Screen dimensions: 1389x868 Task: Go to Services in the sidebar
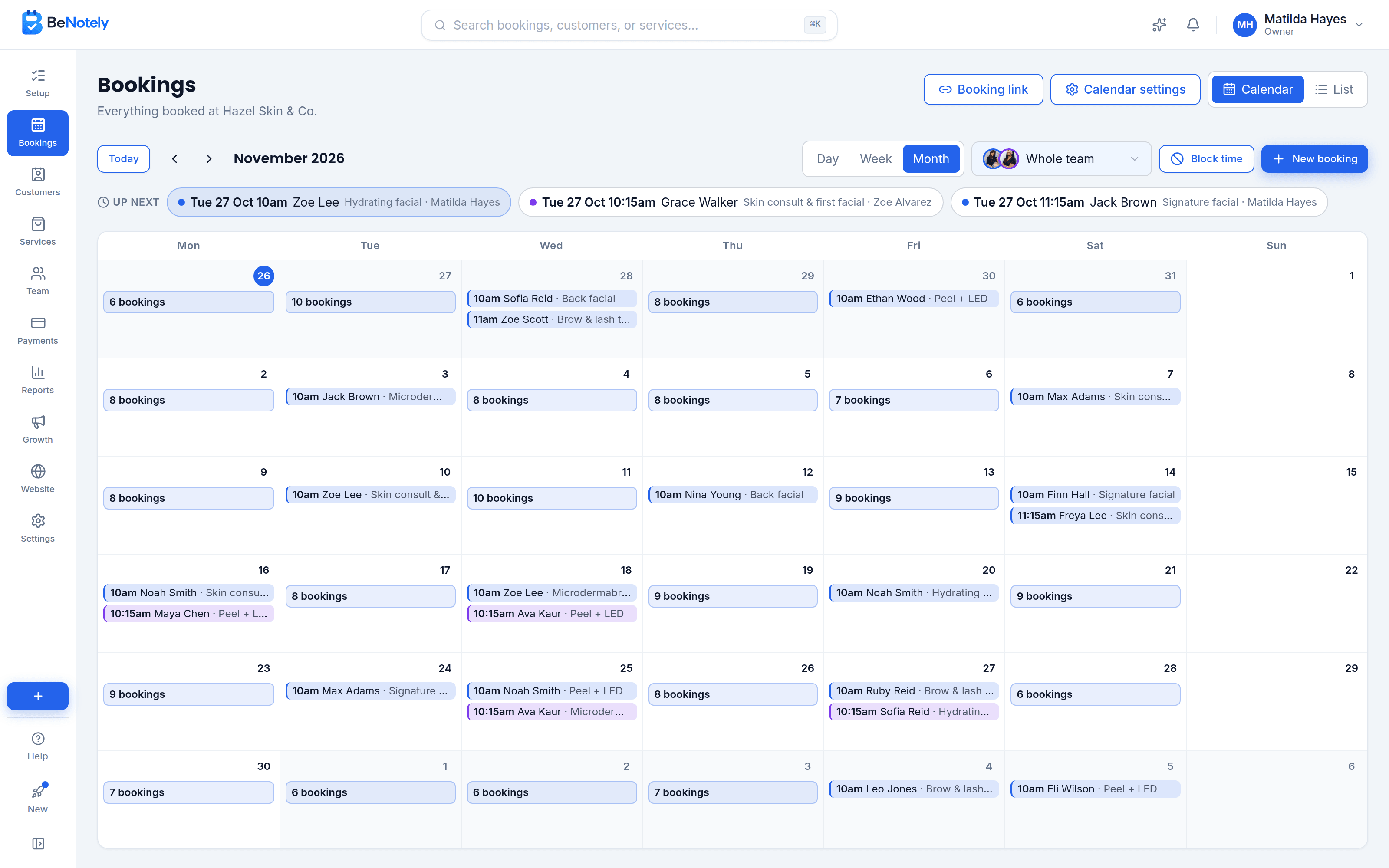[38, 231]
